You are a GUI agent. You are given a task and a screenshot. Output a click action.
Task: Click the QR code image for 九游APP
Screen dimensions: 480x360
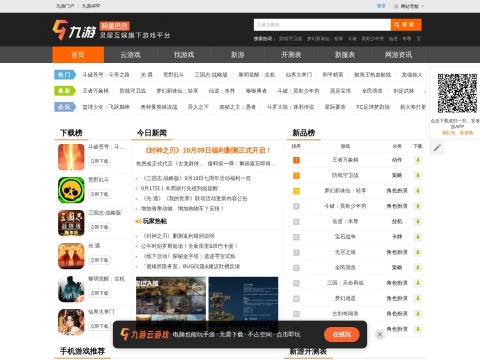pos(457,93)
